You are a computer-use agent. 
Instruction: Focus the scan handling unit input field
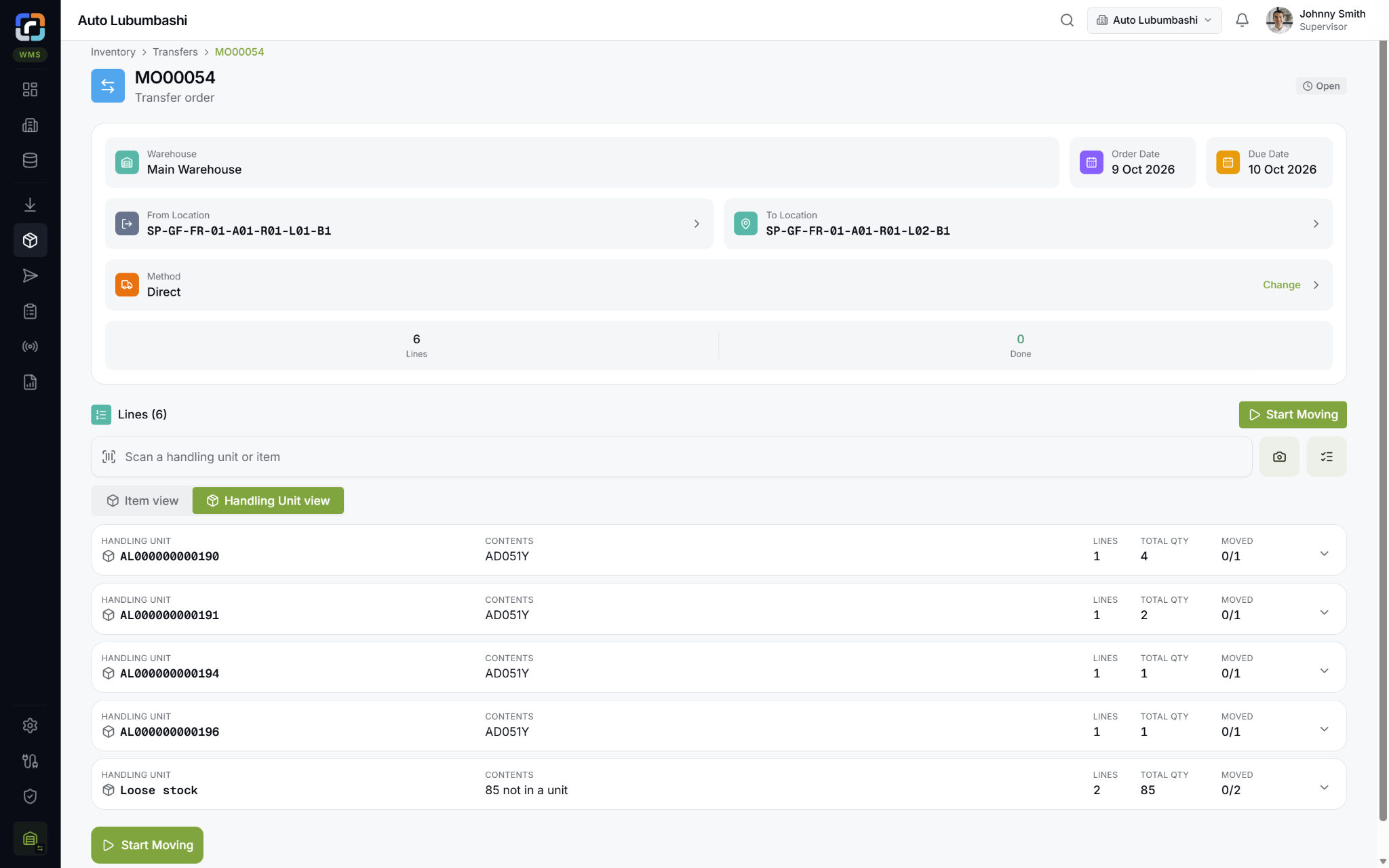pos(671,457)
